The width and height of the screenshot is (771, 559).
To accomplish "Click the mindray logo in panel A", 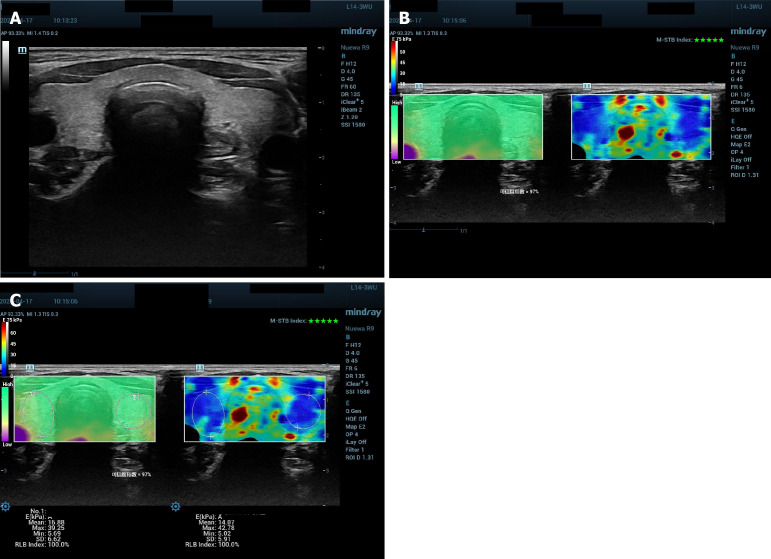I will tap(357, 31).
